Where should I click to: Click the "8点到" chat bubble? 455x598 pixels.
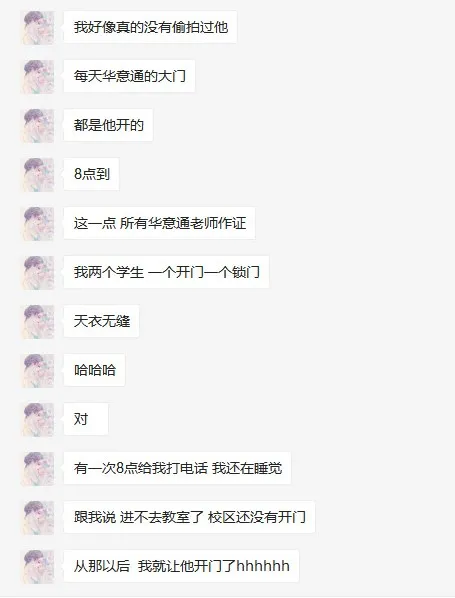(92, 174)
